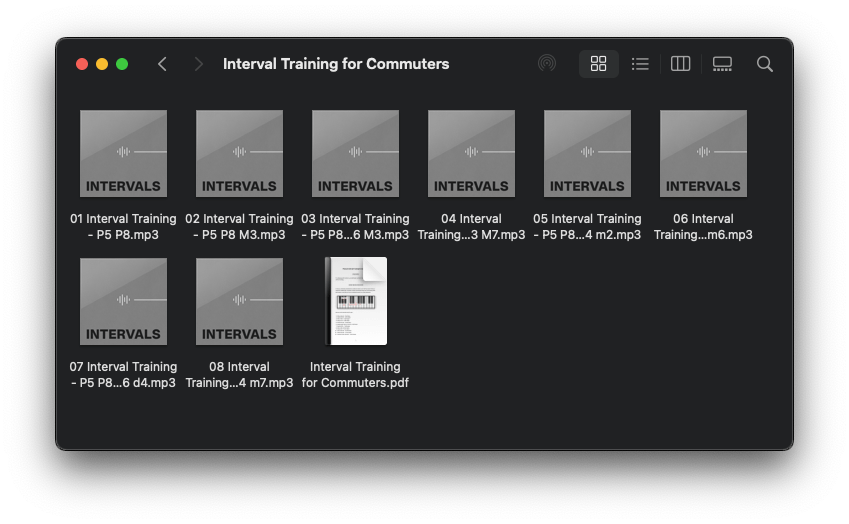This screenshot has width=849, height=524.
Task: Switch to column view
Action: click(681, 64)
